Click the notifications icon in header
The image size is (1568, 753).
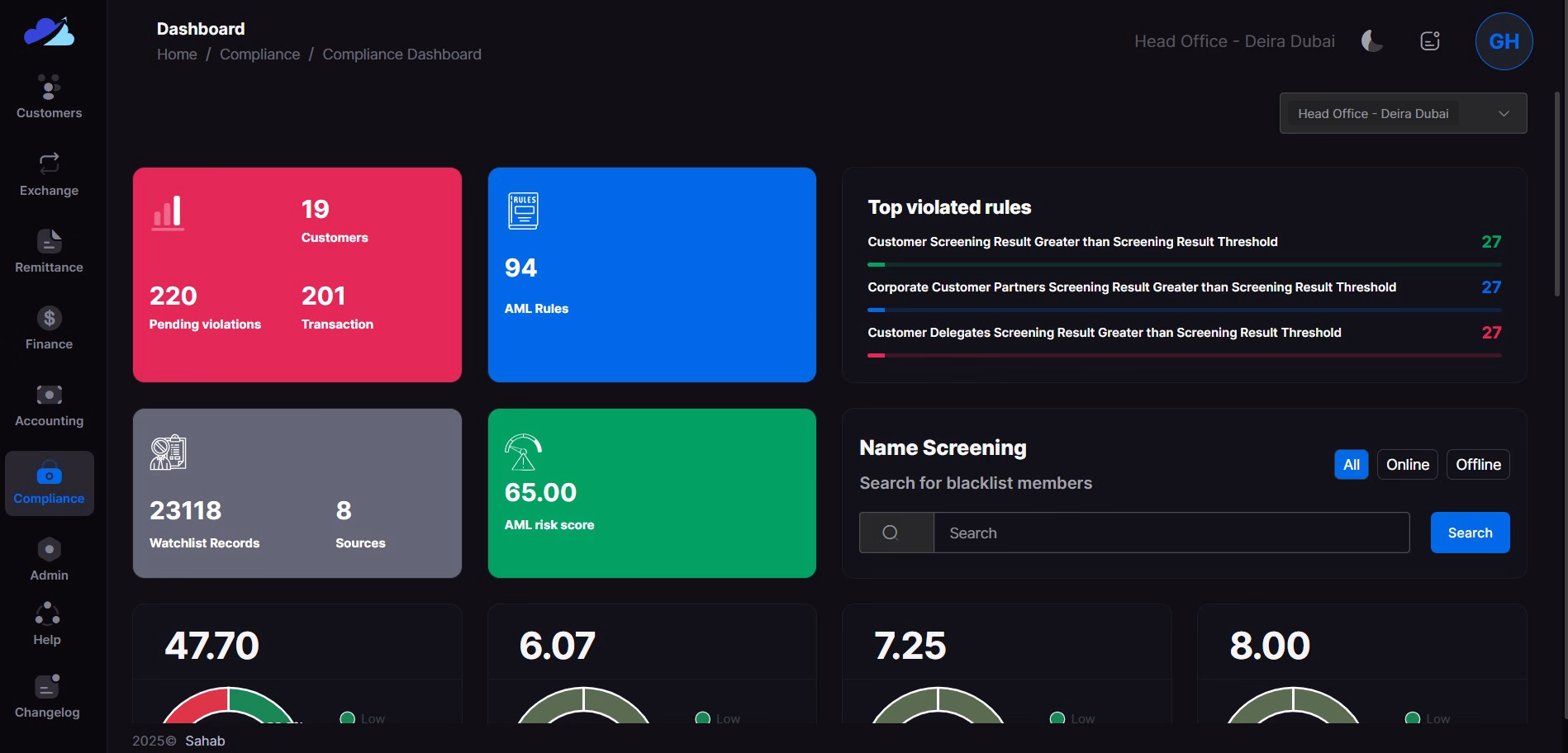[1430, 41]
